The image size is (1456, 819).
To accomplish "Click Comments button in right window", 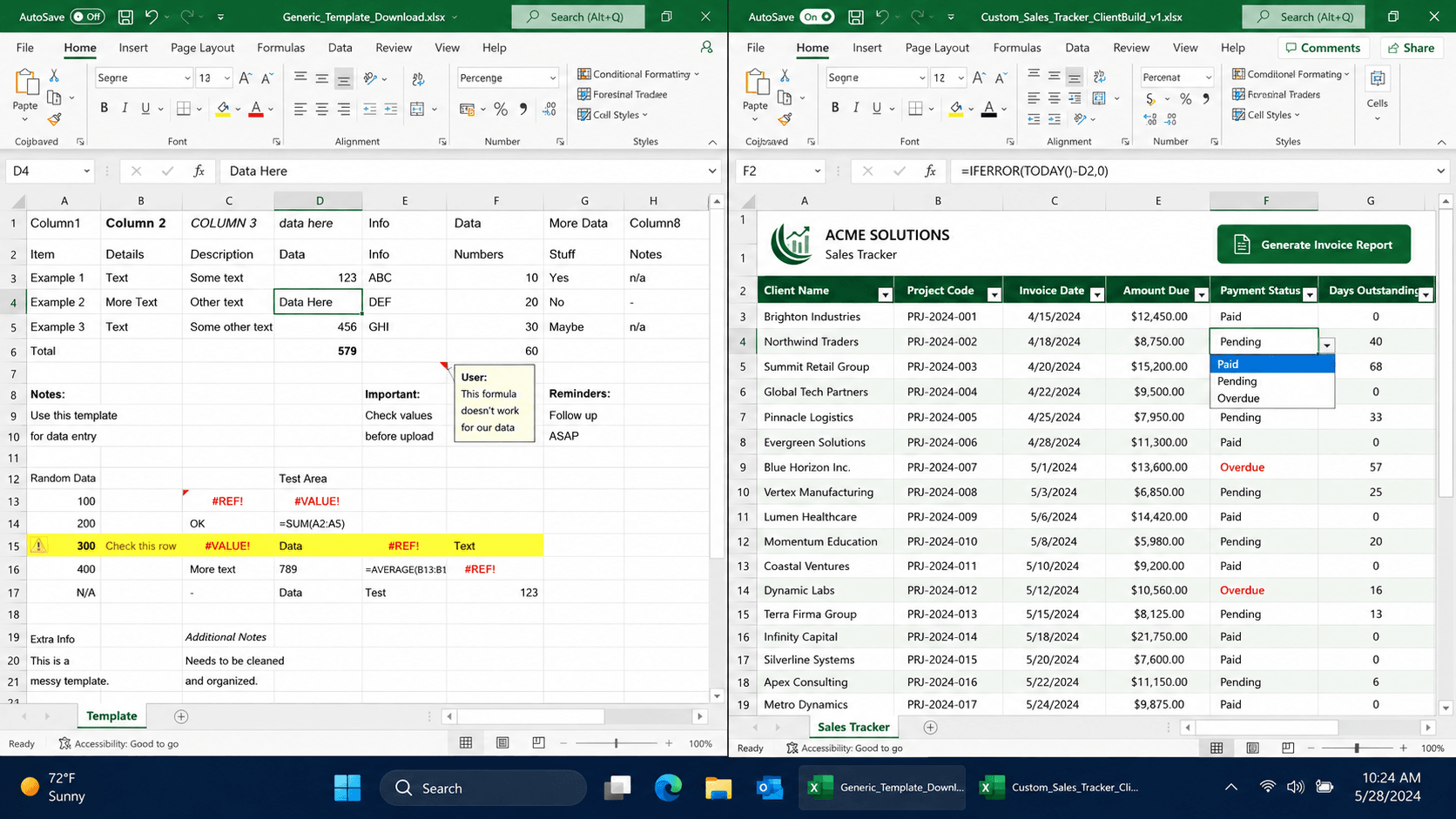I will click(1323, 48).
